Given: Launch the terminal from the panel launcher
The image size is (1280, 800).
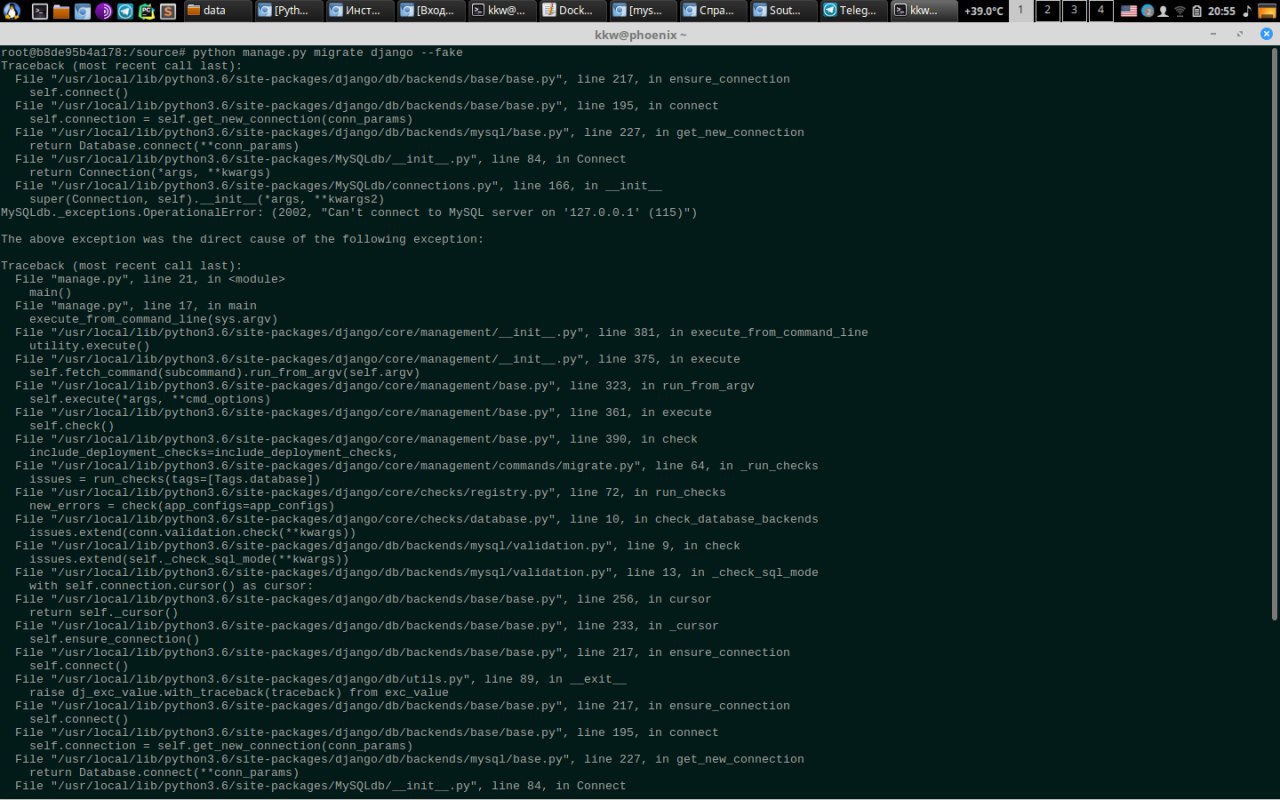Looking at the screenshot, I should pyautogui.click(x=39, y=11).
